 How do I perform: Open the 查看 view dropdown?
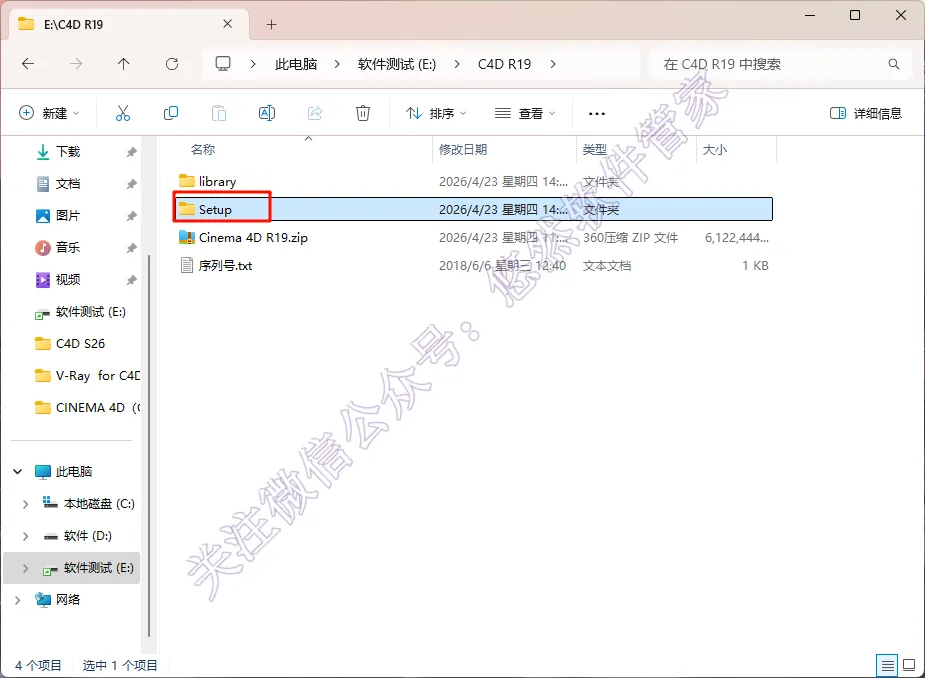[x=525, y=113]
